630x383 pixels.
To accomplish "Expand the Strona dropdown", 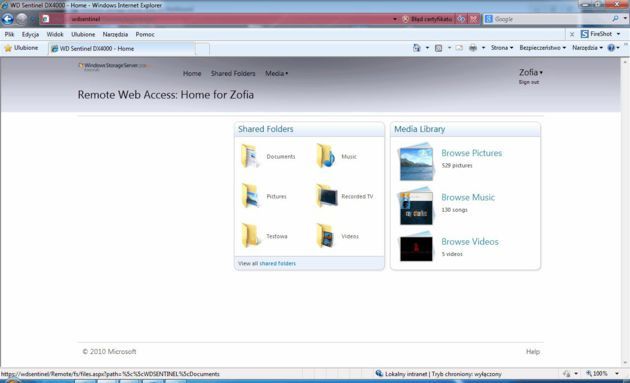I will click(501, 47).
